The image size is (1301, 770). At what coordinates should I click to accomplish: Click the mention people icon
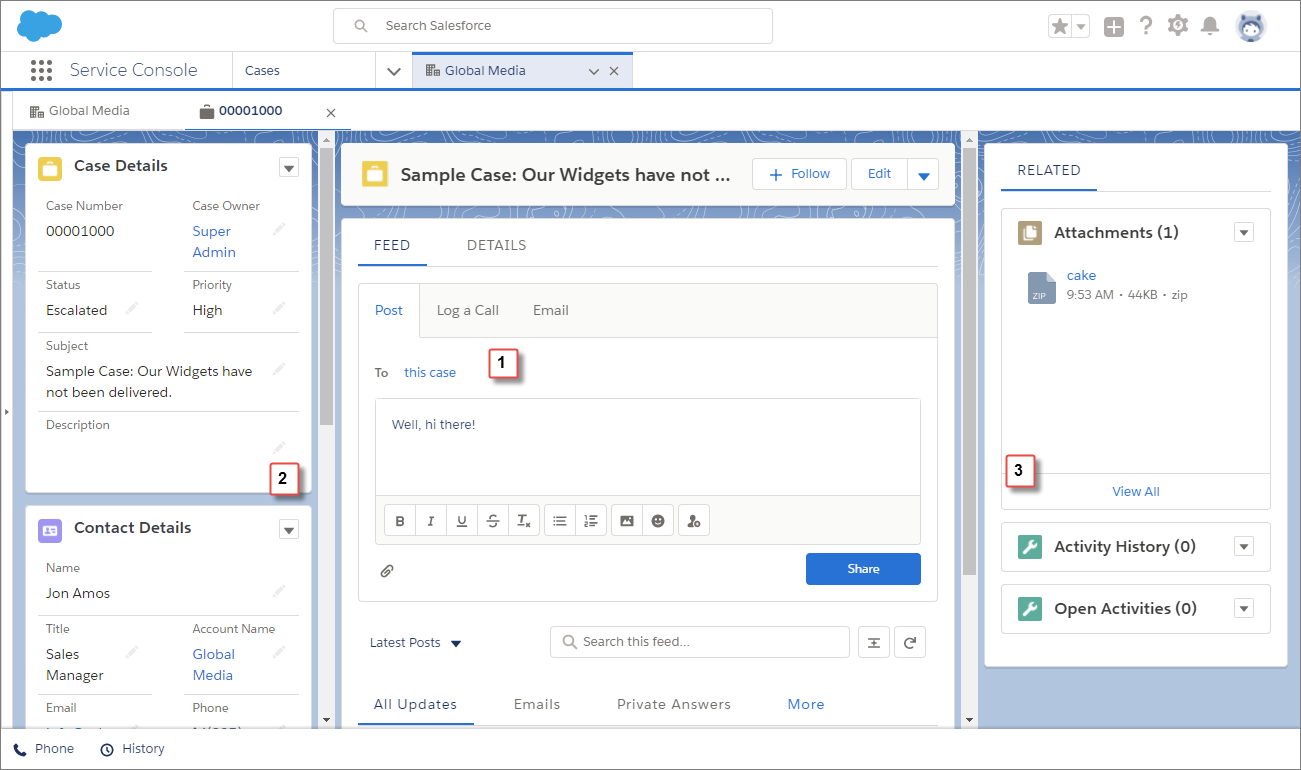click(694, 521)
